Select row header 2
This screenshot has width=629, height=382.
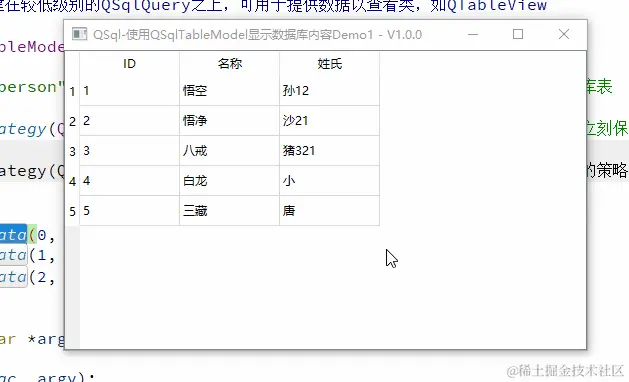click(72, 121)
